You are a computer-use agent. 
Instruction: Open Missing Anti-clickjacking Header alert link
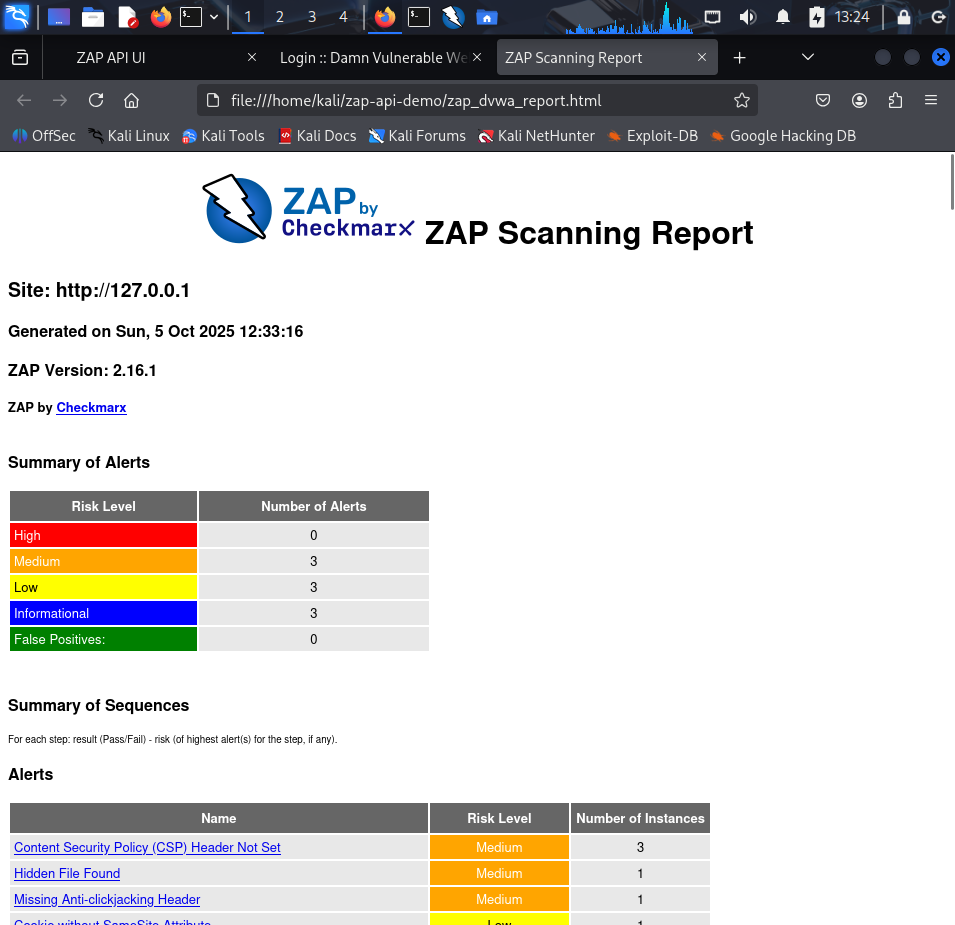click(x=107, y=899)
